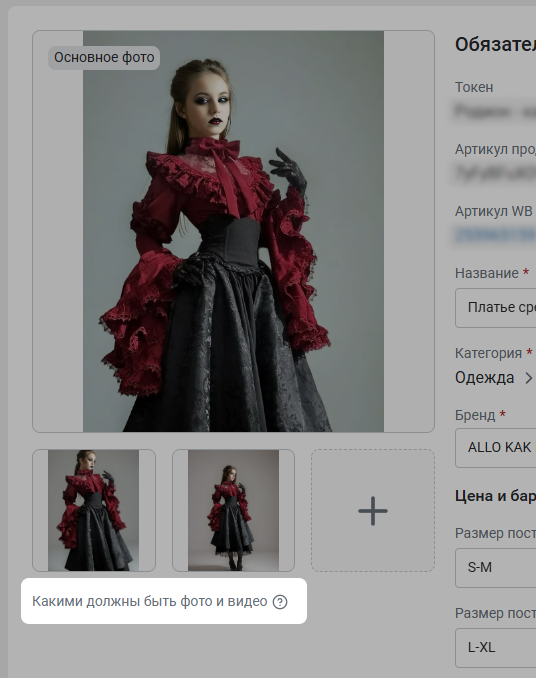Open the large main product photo
This screenshot has height=678, width=536.
pos(233,231)
